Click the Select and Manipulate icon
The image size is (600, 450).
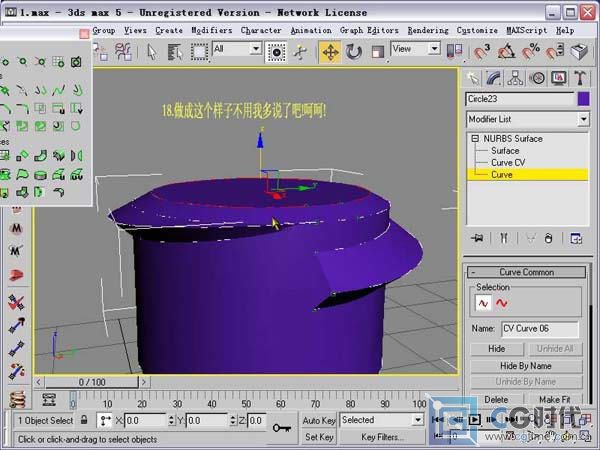(300, 52)
